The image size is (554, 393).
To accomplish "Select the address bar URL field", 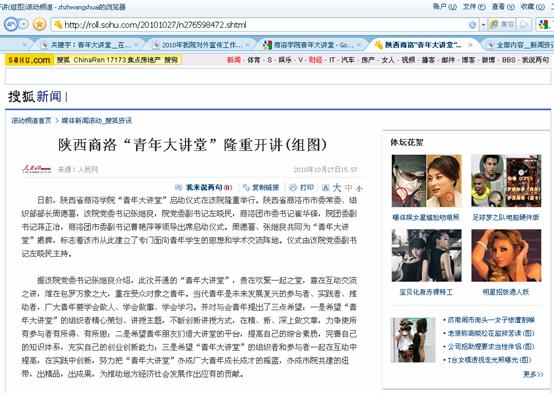I will [261, 25].
